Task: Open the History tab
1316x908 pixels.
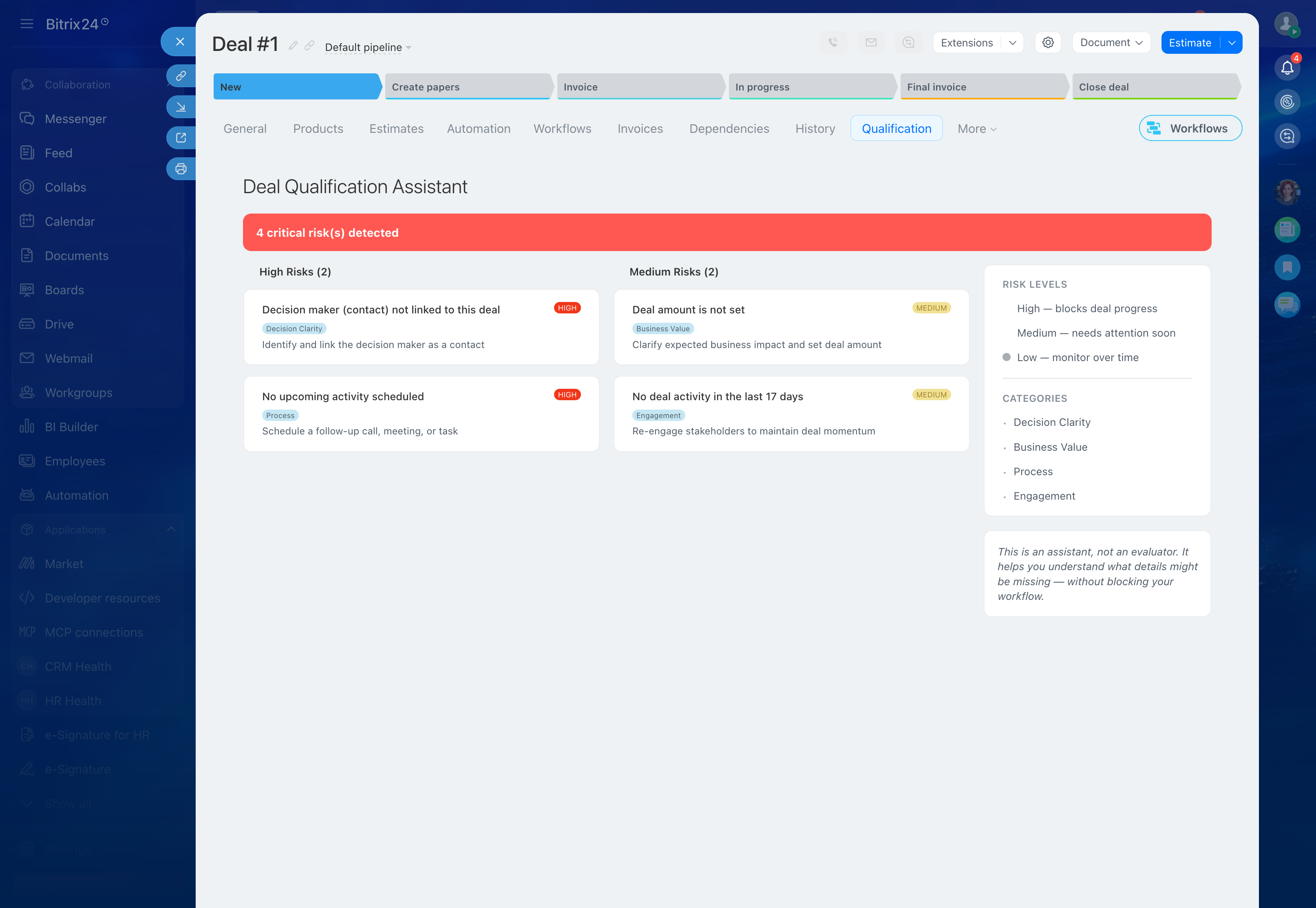Action: (x=815, y=129)
